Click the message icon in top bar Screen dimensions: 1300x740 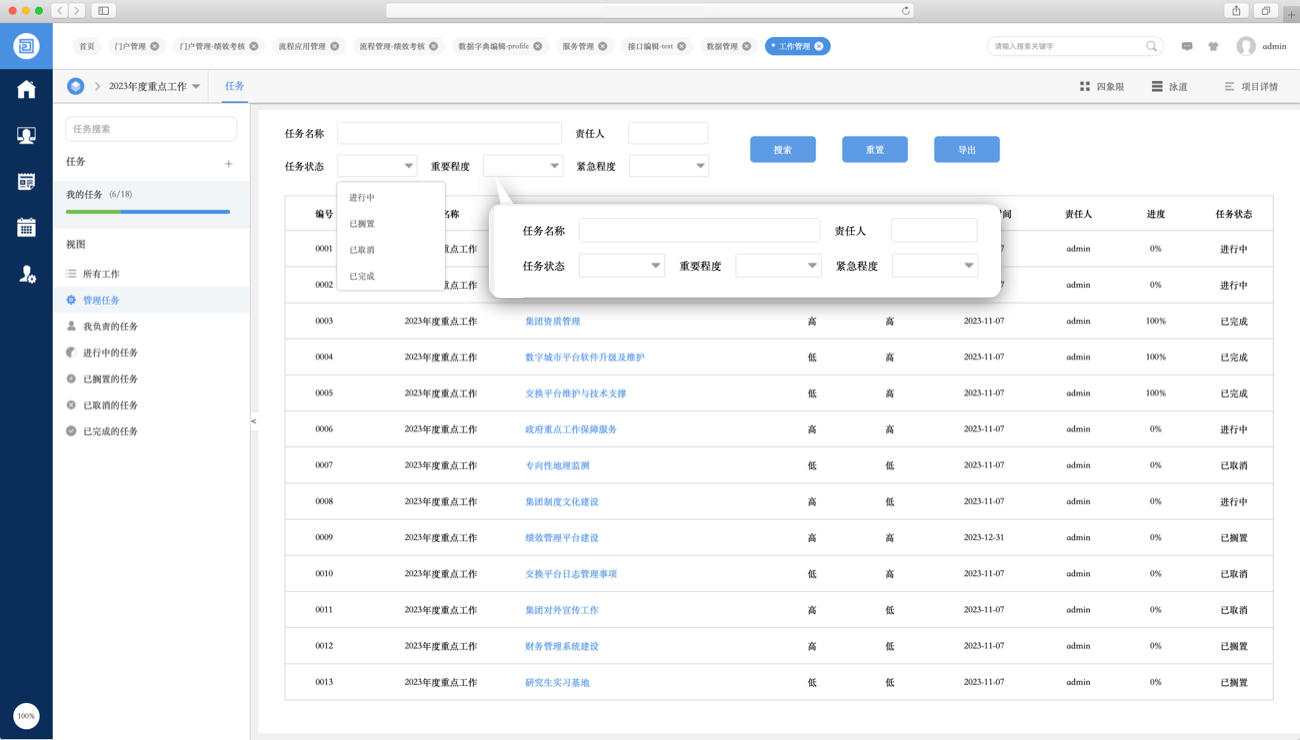(1187, 46)
